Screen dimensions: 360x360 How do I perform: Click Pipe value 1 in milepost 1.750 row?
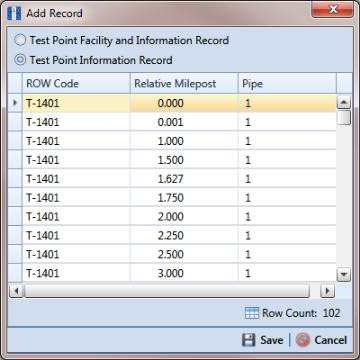coord(287,198)
